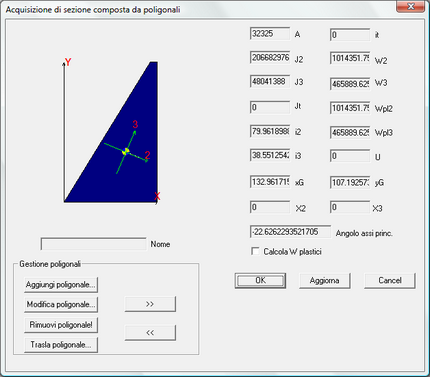430x377 pixels.
Task: Click the Angolo assi princ. field
Action: 290,232
